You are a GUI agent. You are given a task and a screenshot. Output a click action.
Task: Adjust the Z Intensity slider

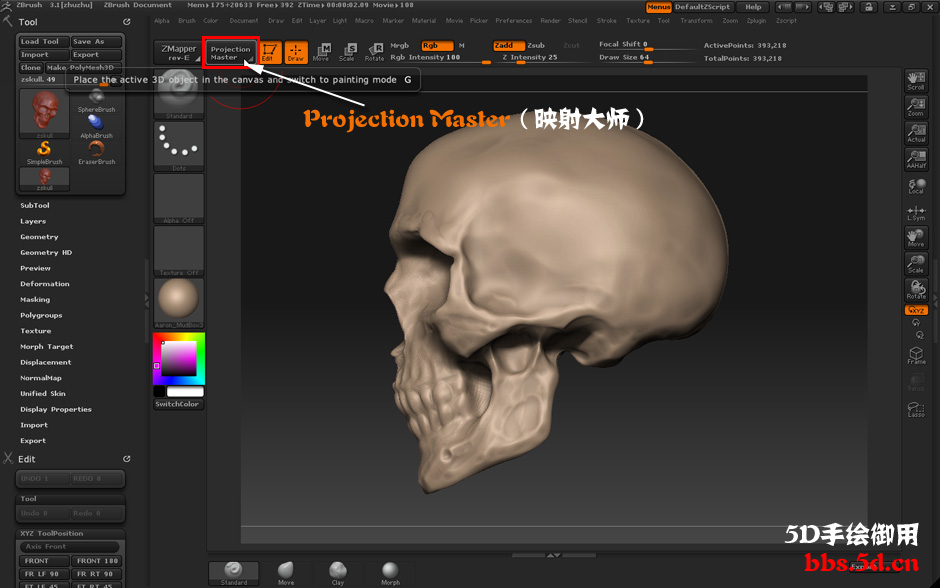point(530,58)
